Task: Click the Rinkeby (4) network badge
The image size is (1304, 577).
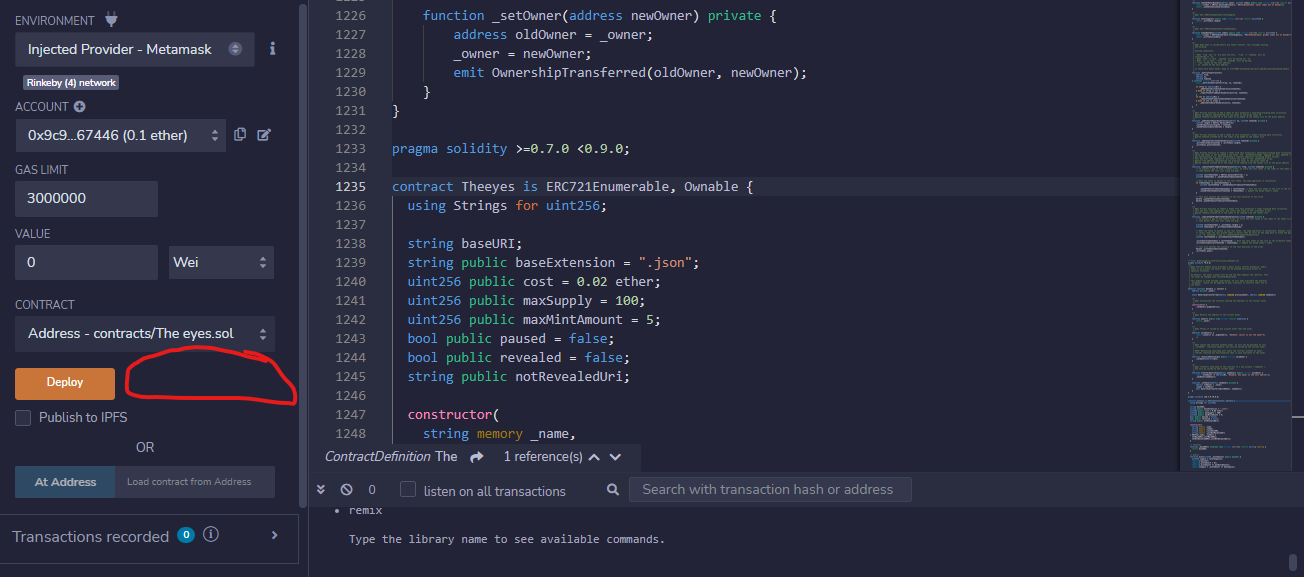Action: click(x=71, y=83)
